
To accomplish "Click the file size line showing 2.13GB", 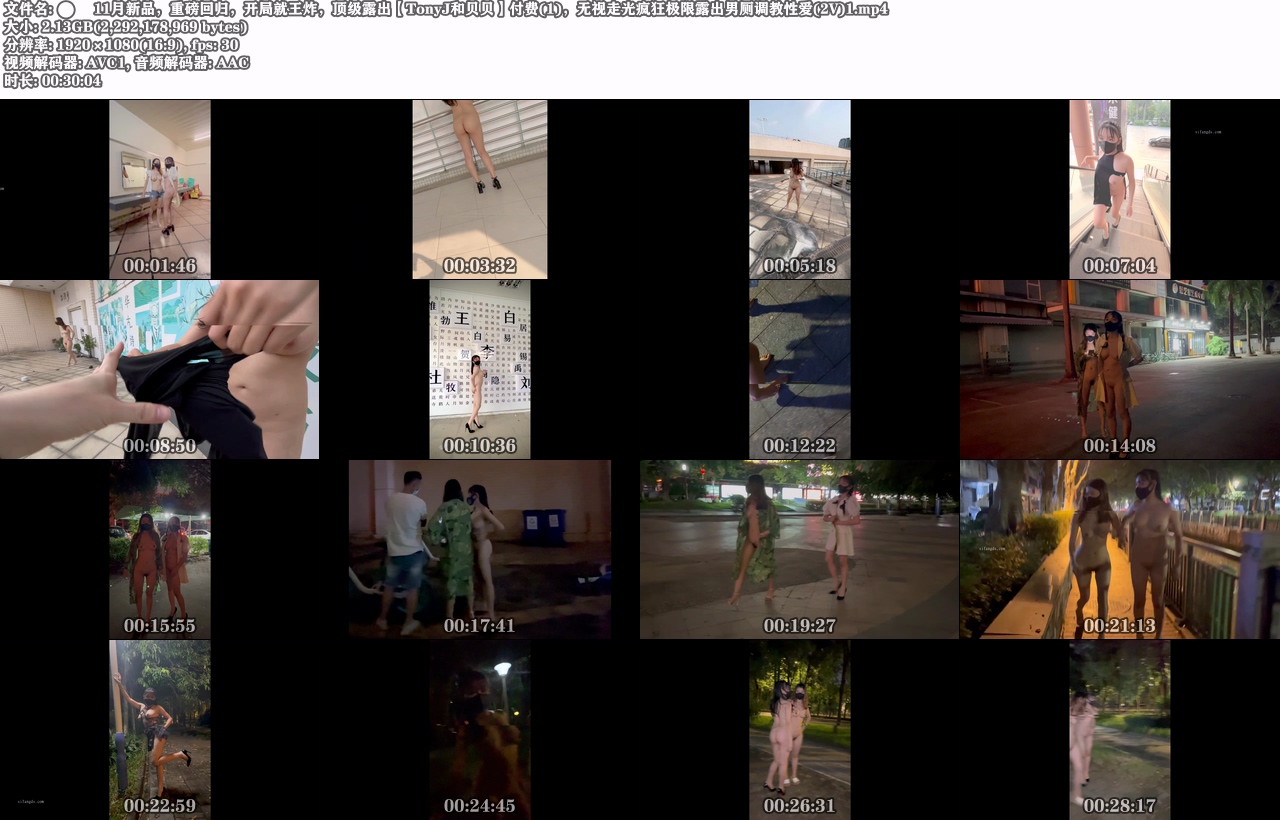I will [x=125, y=27].
